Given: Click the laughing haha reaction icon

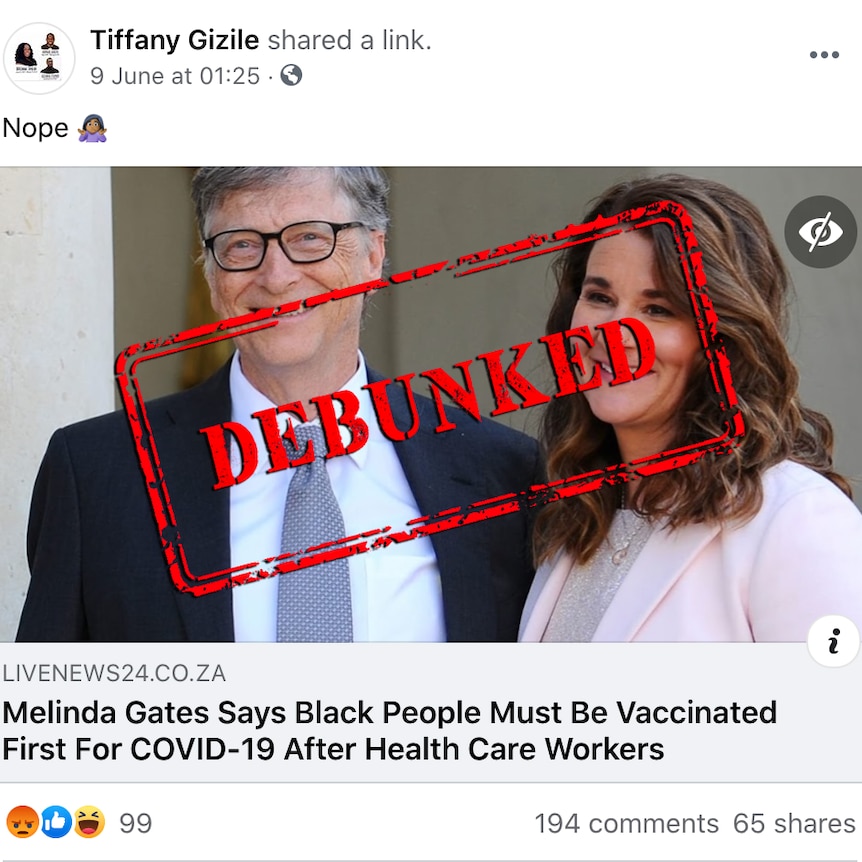Looking at the screenshot, I should 89,822.
